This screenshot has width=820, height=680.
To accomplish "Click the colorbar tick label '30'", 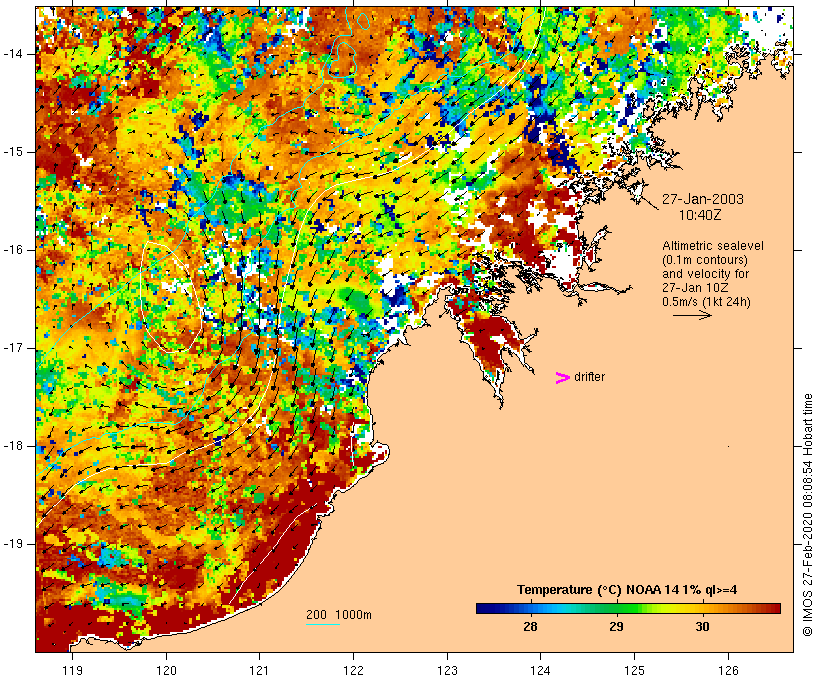I will [702, 627].
